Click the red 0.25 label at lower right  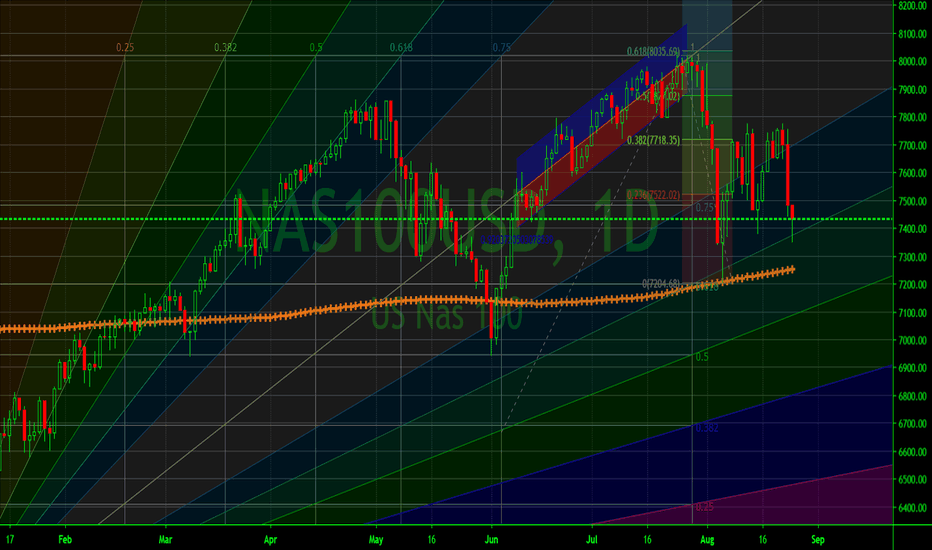[704, 507]
